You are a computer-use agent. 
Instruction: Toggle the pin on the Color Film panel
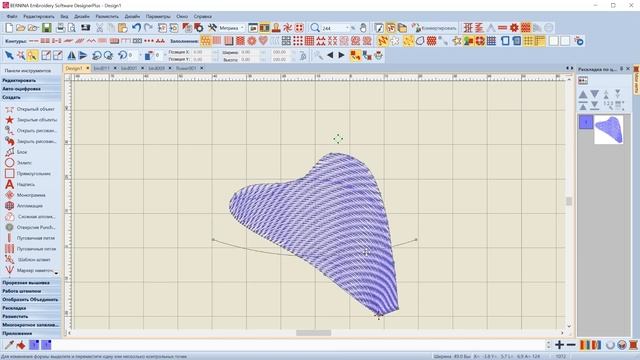[x=621, y=69]
